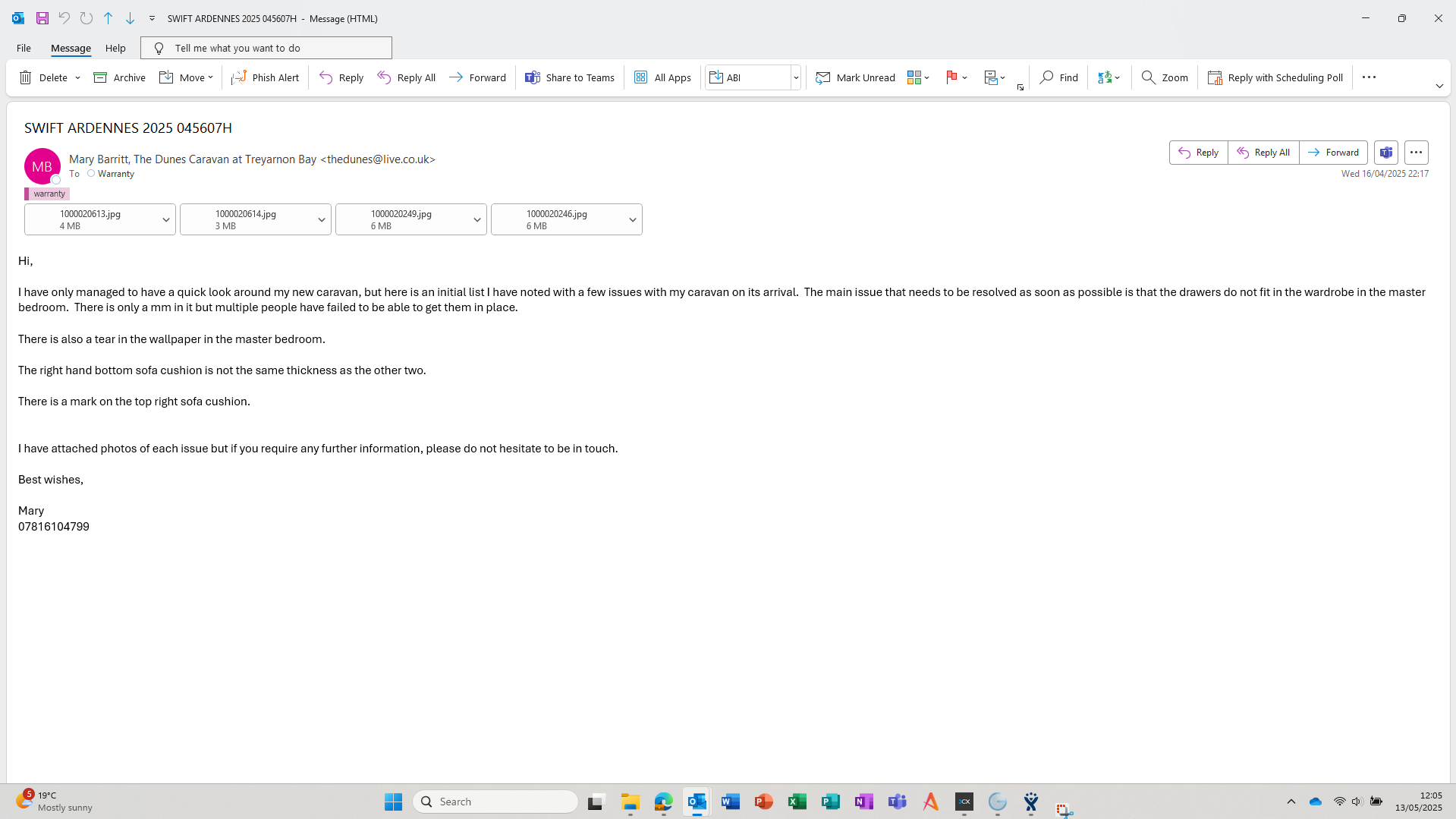
Task: Mark the message Unread
Action: [x=855, y=77]
